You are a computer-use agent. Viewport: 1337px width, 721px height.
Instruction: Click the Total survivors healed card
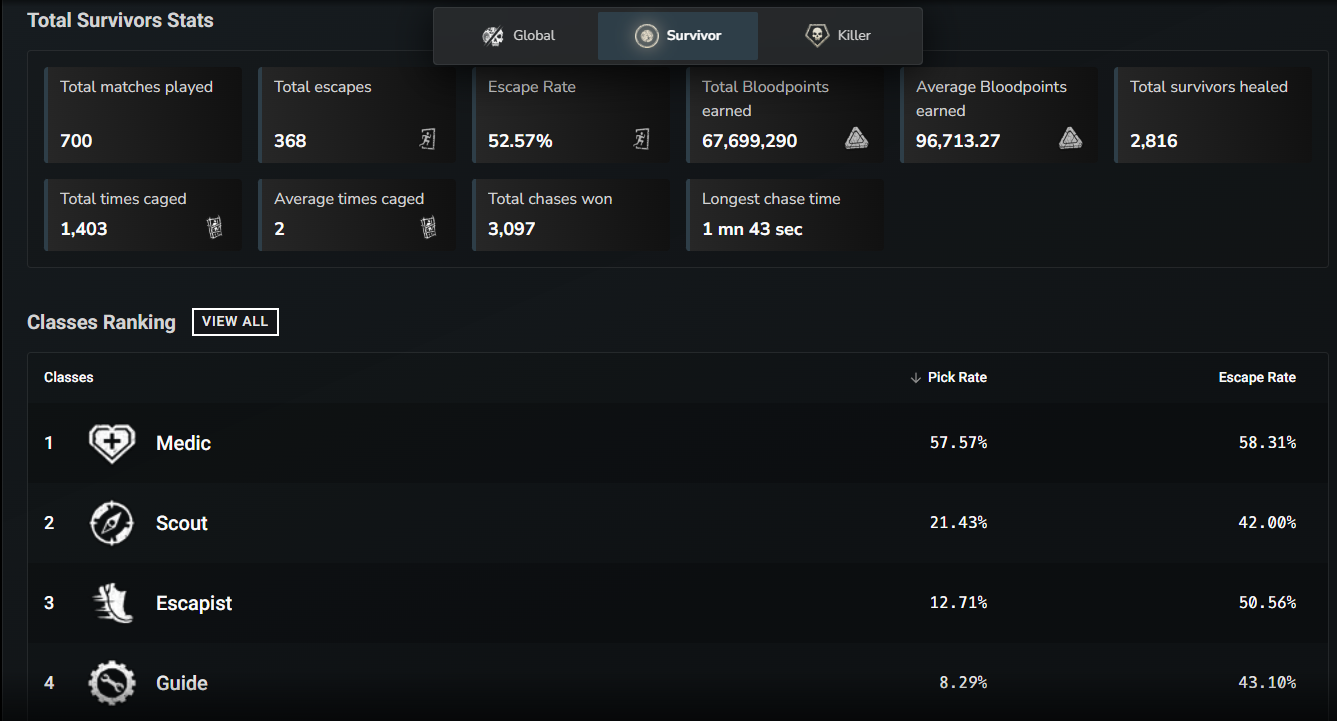[1213, 115]
